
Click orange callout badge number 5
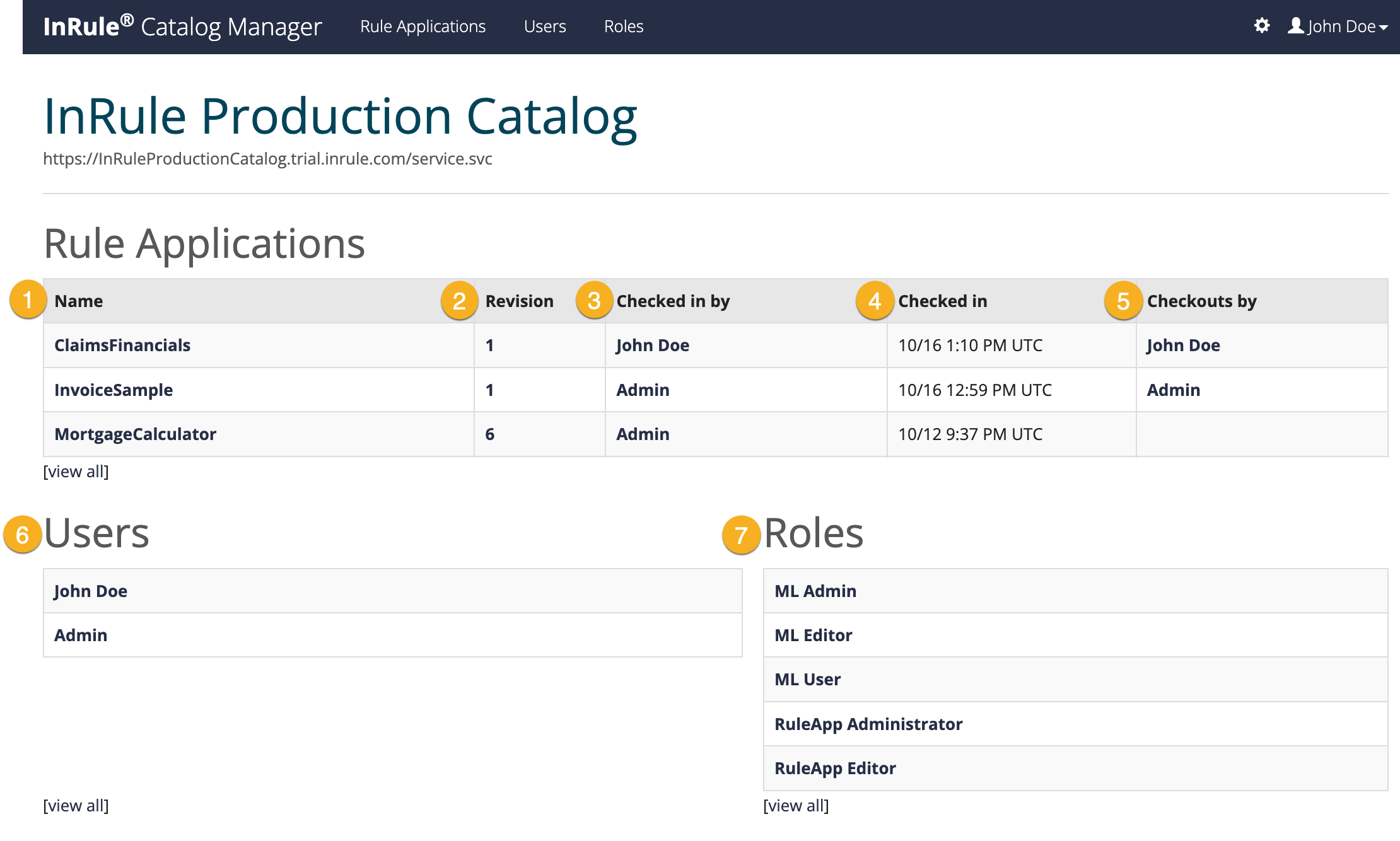pyautogui.click(x=1123, y=301)
